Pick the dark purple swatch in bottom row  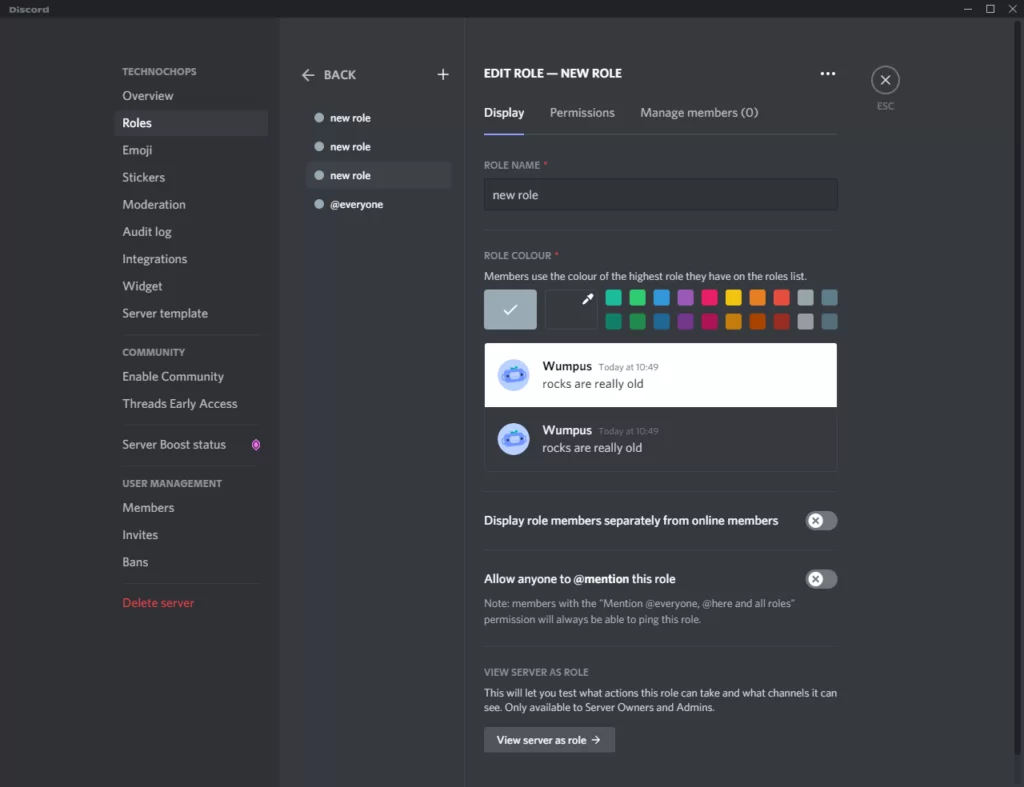685,321
